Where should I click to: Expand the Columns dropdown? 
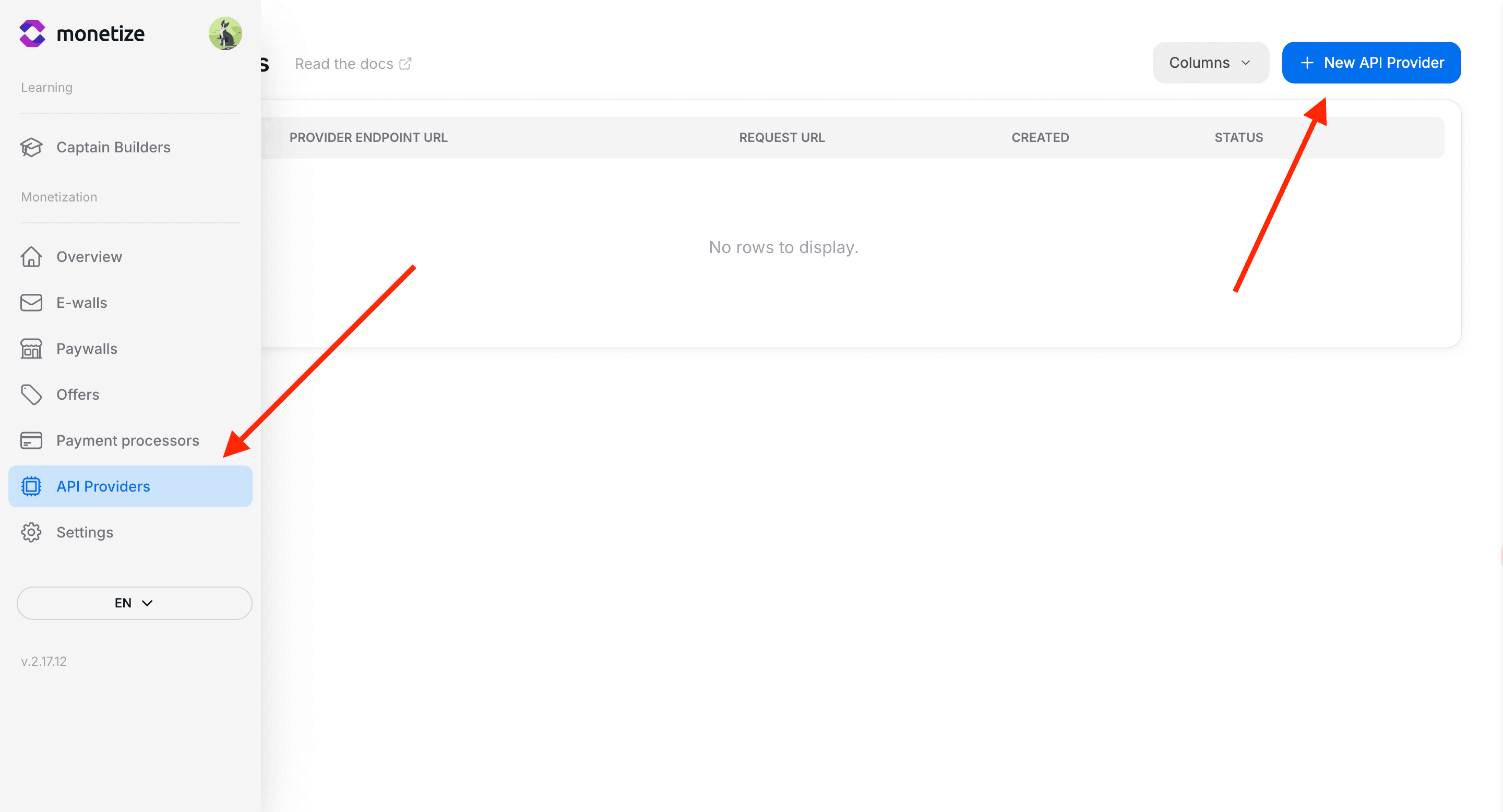[x=1210, y=63]
